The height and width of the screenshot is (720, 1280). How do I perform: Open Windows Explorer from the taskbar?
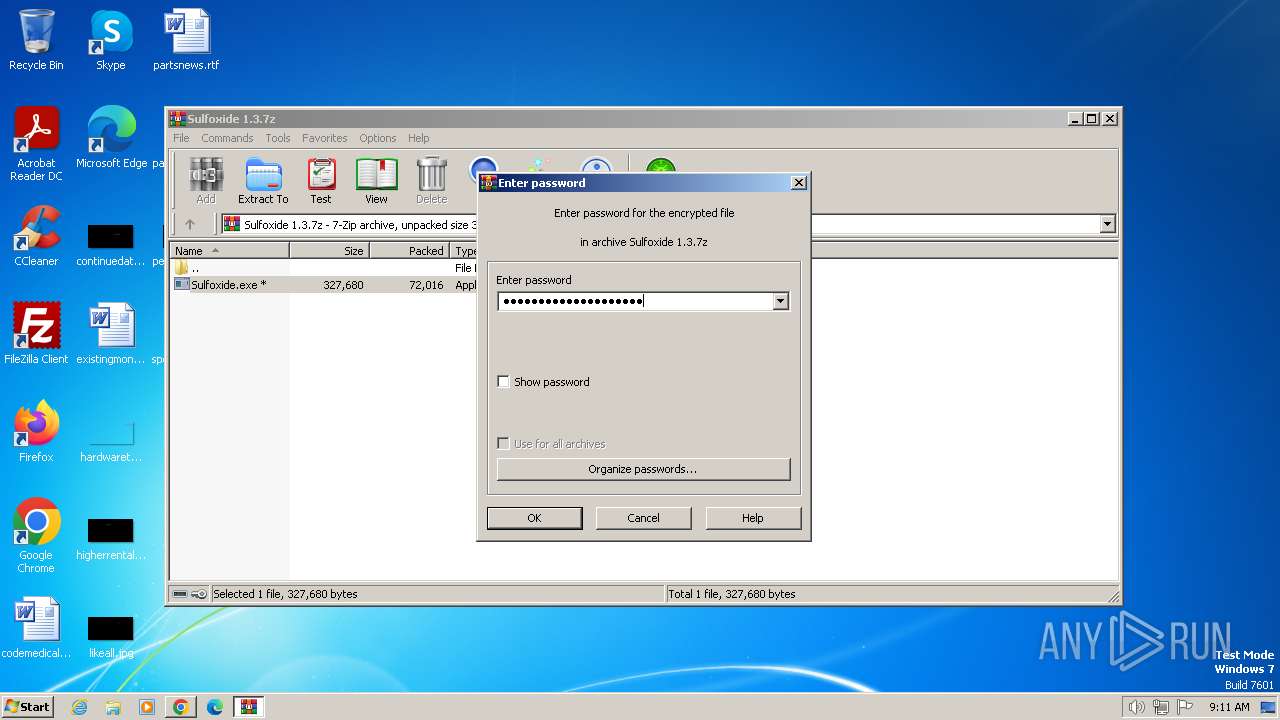113,707
